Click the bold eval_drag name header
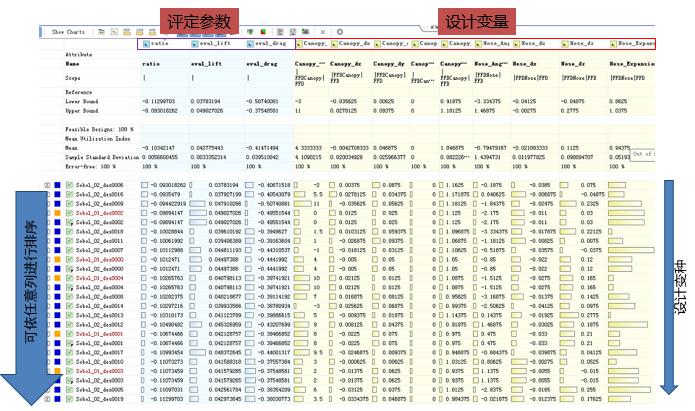 [262, 64]
